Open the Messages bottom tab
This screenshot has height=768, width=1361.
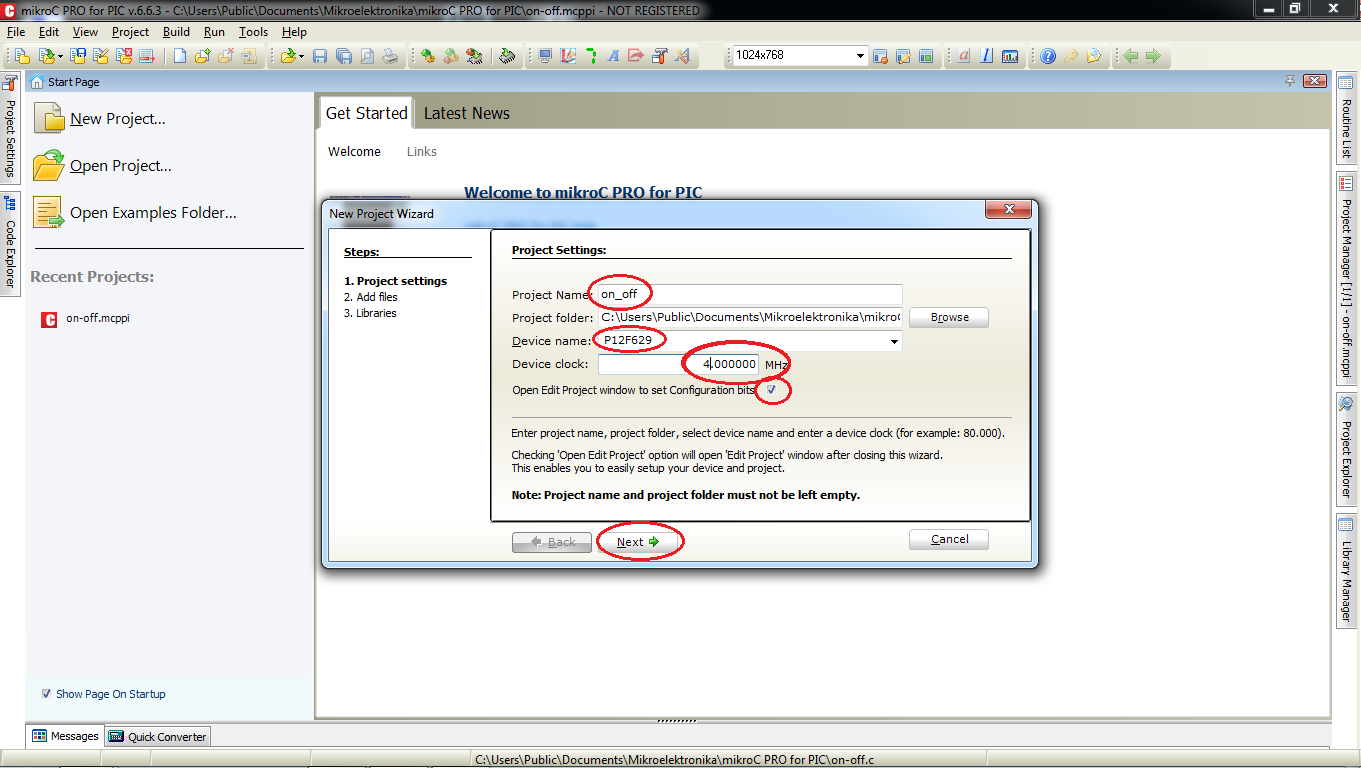coord(65,736)
